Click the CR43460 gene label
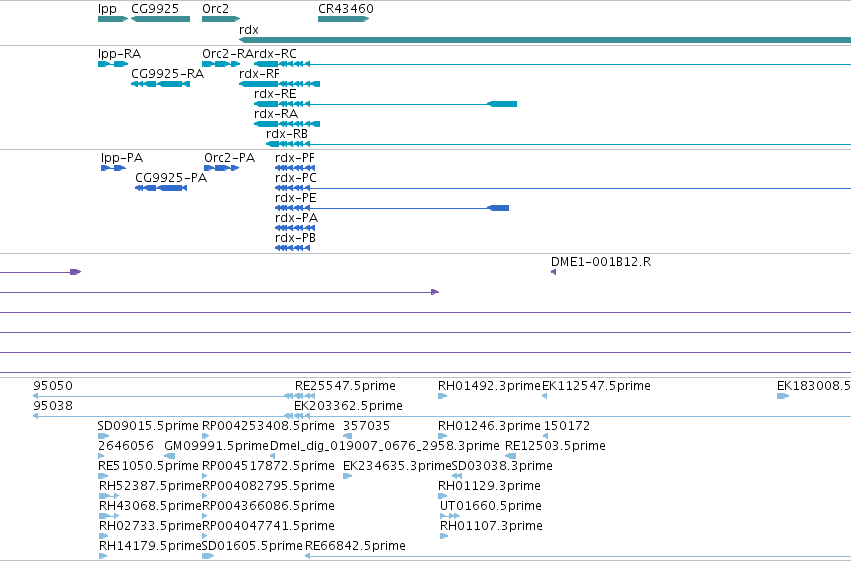The width and height of the screenshot is (851, 561). tap(346, 9)
